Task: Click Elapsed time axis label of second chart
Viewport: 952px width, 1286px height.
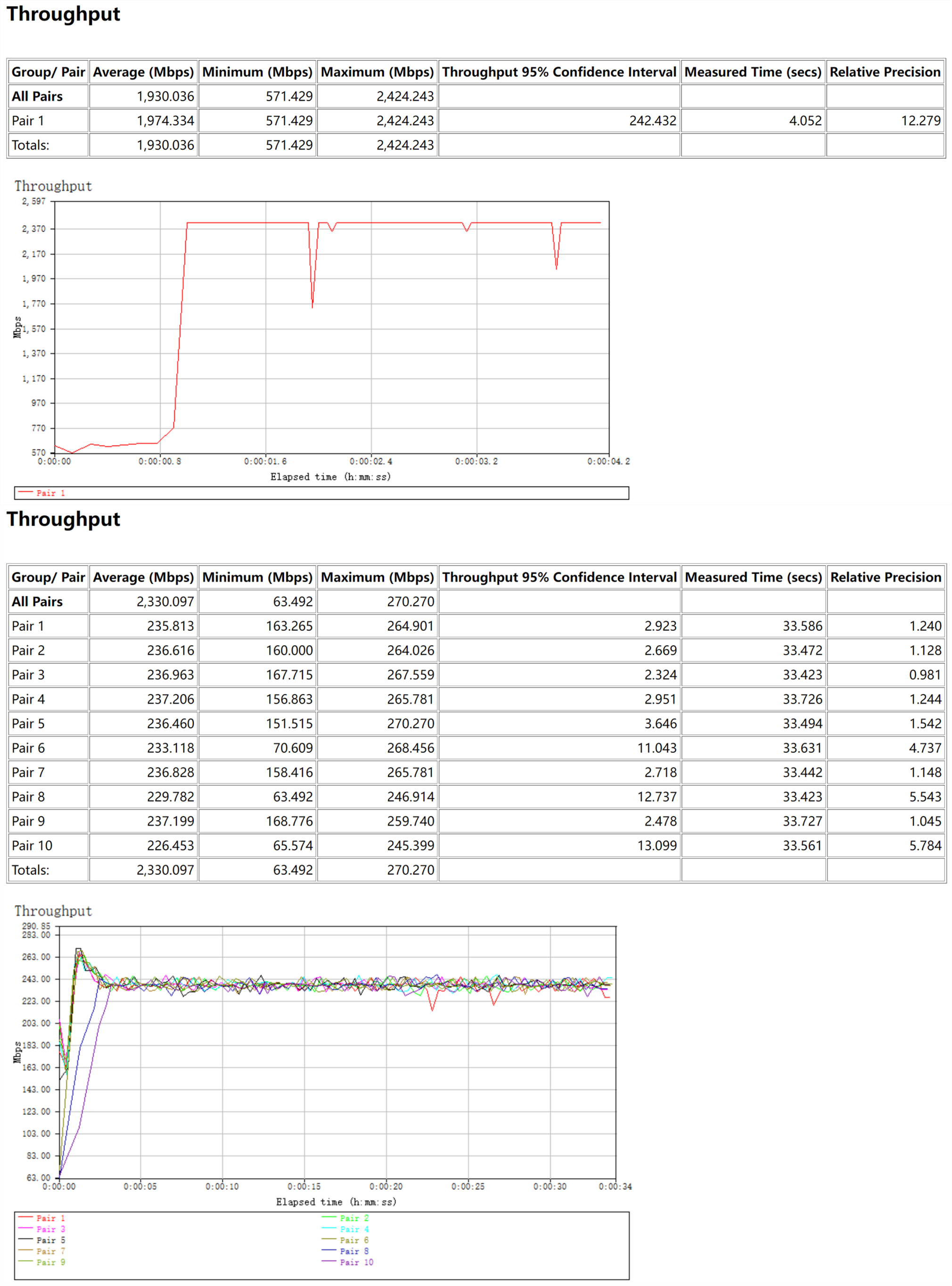Action: coord(336,1202)
